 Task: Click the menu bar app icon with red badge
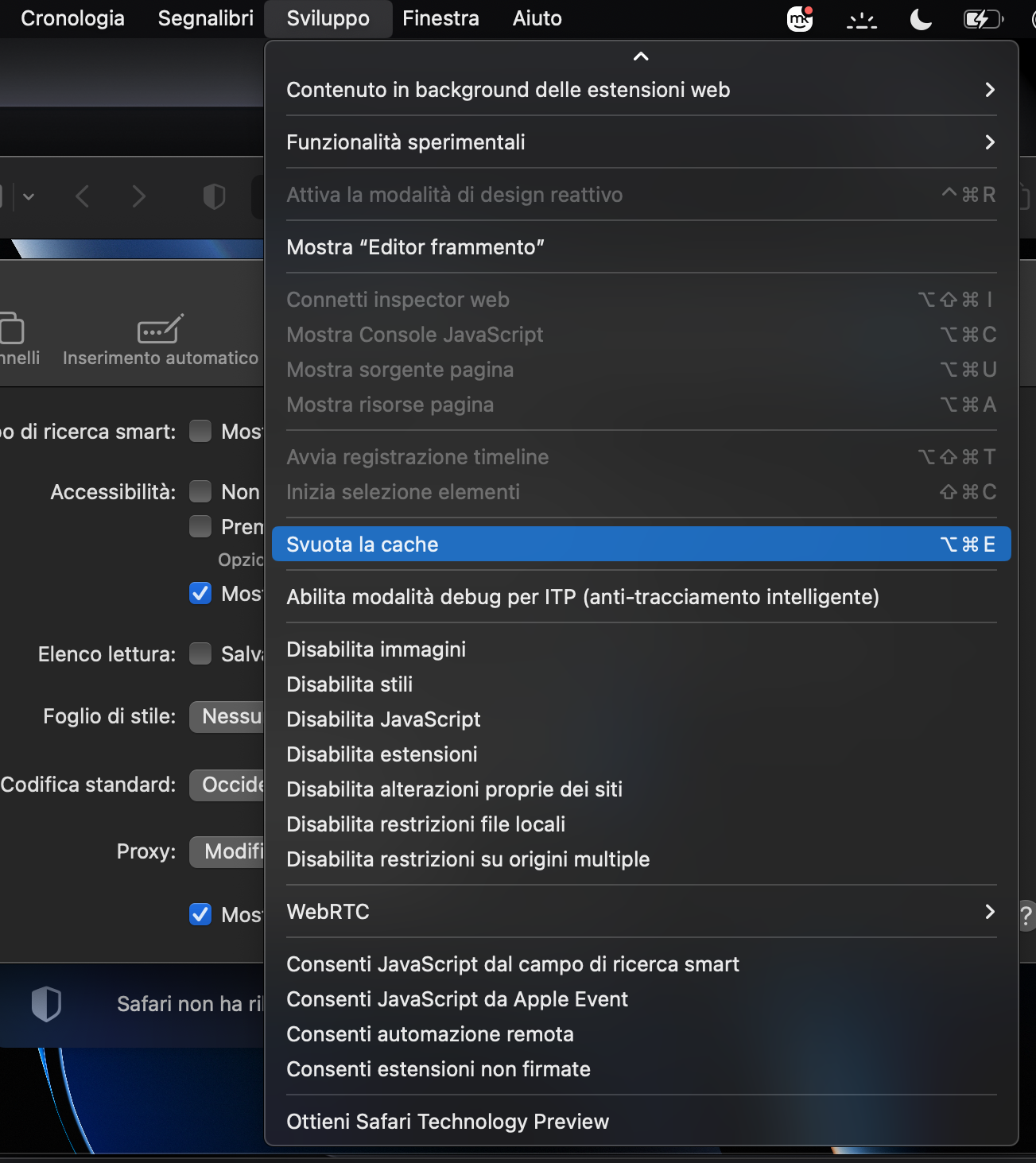(798, 18)
